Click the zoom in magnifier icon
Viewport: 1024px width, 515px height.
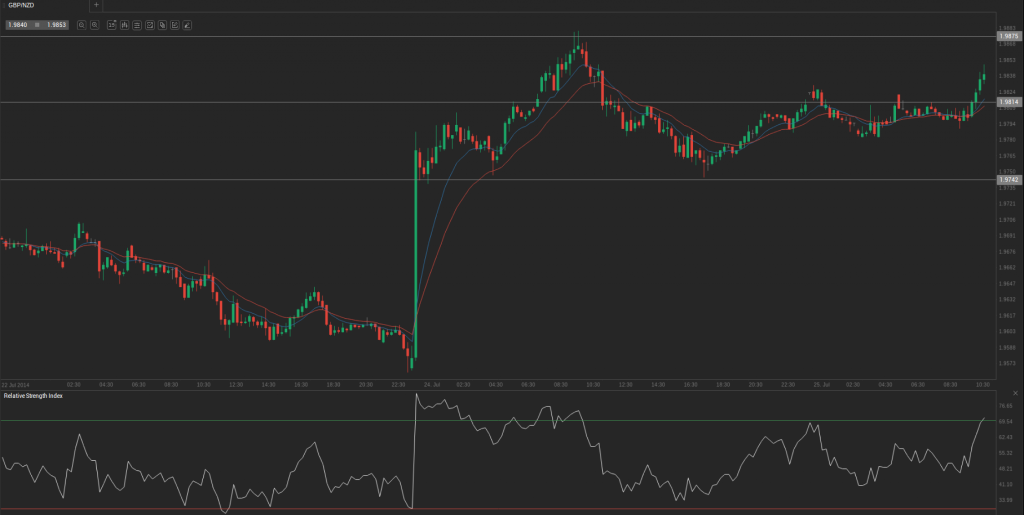tap(94, 25)
